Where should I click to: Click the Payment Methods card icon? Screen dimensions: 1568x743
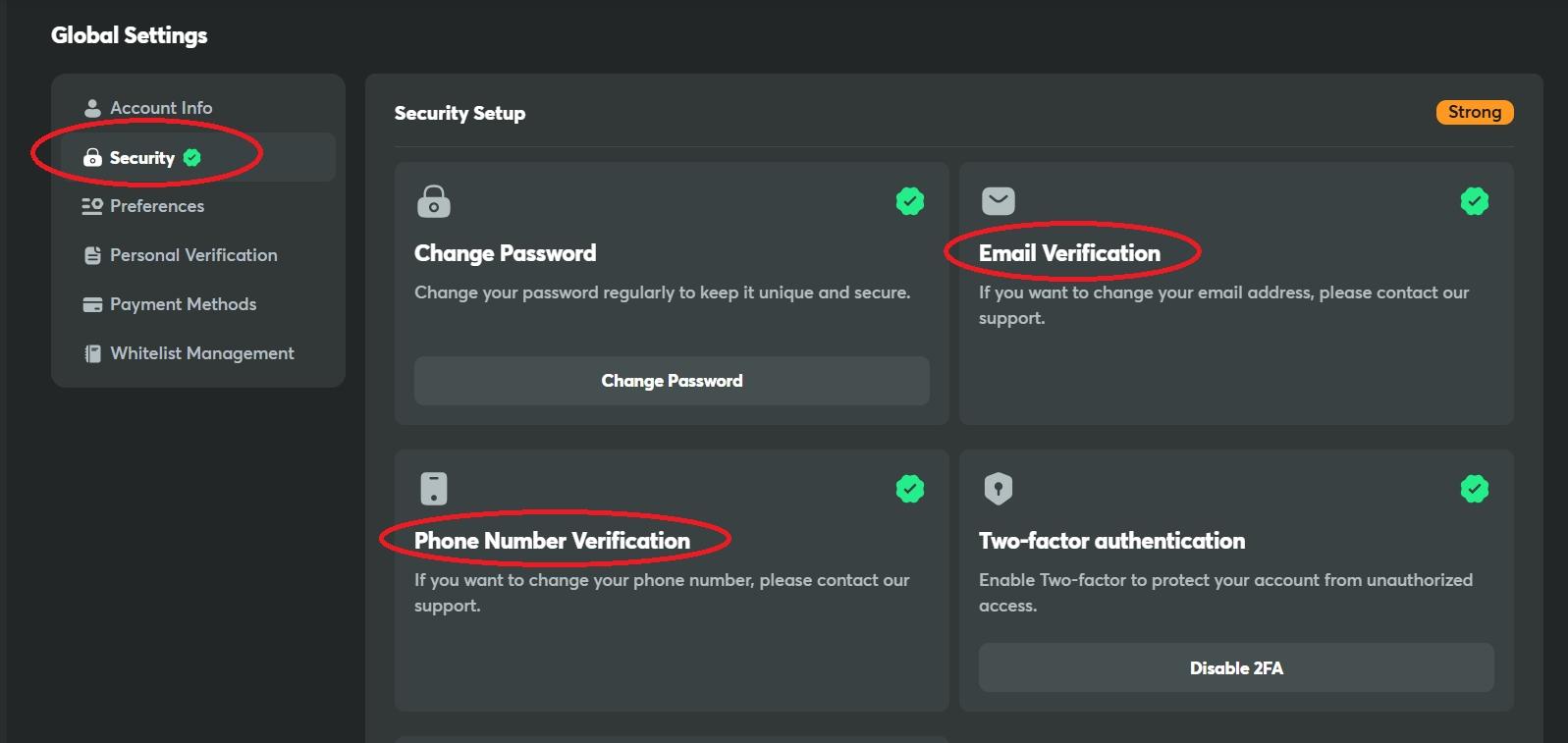tap(92, 304)
